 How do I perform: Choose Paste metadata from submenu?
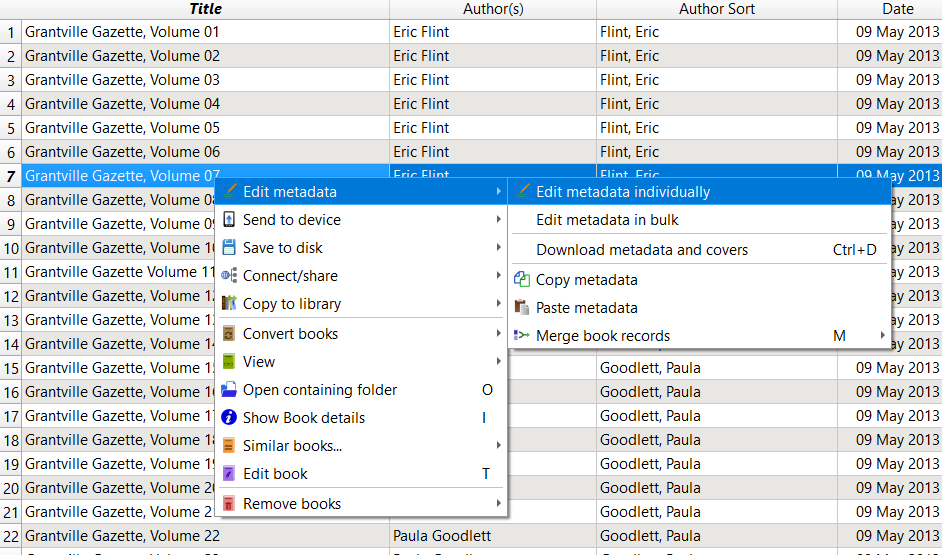(x=586, y=308)
